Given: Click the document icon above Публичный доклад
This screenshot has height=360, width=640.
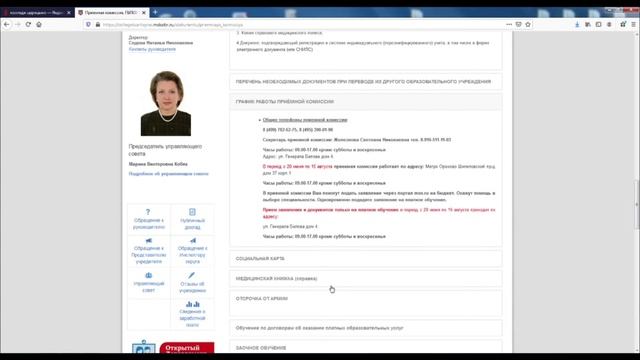Looking at the screenshot, I should coord(192,212).
